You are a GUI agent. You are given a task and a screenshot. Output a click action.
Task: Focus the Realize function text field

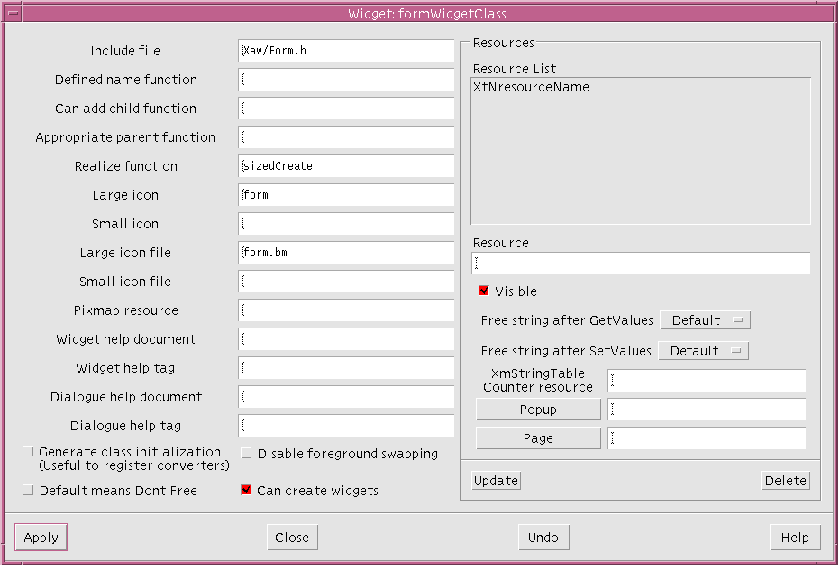tap(346, 166)
